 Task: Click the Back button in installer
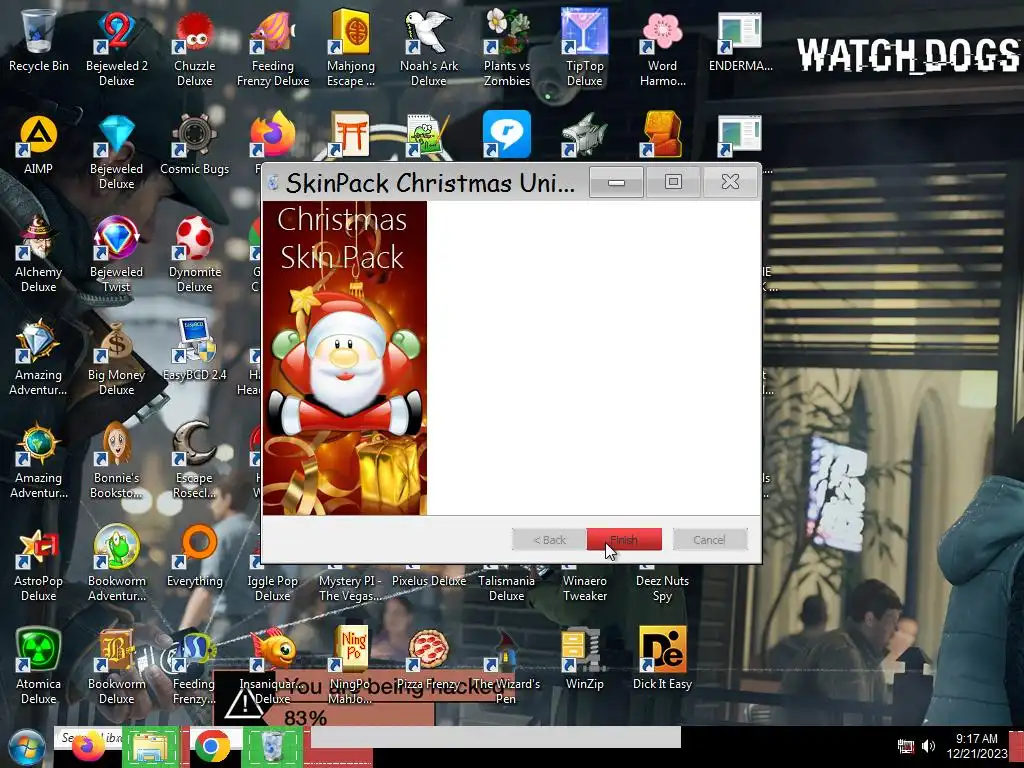(549, 539)
